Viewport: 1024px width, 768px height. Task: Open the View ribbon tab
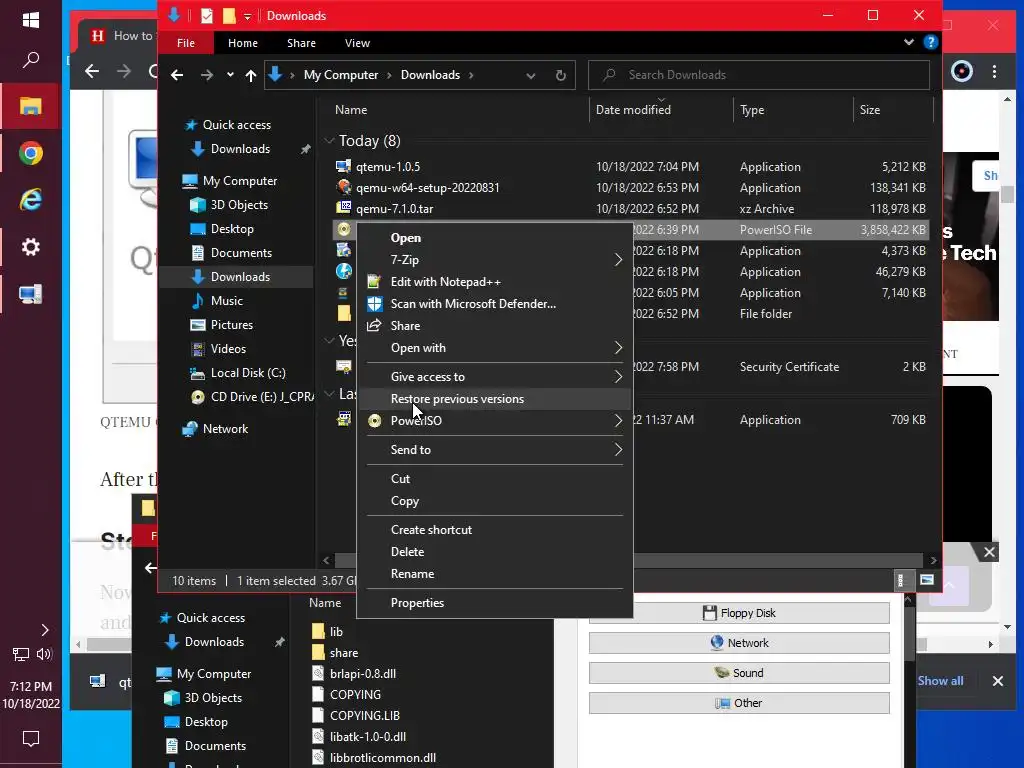point(357,43)
